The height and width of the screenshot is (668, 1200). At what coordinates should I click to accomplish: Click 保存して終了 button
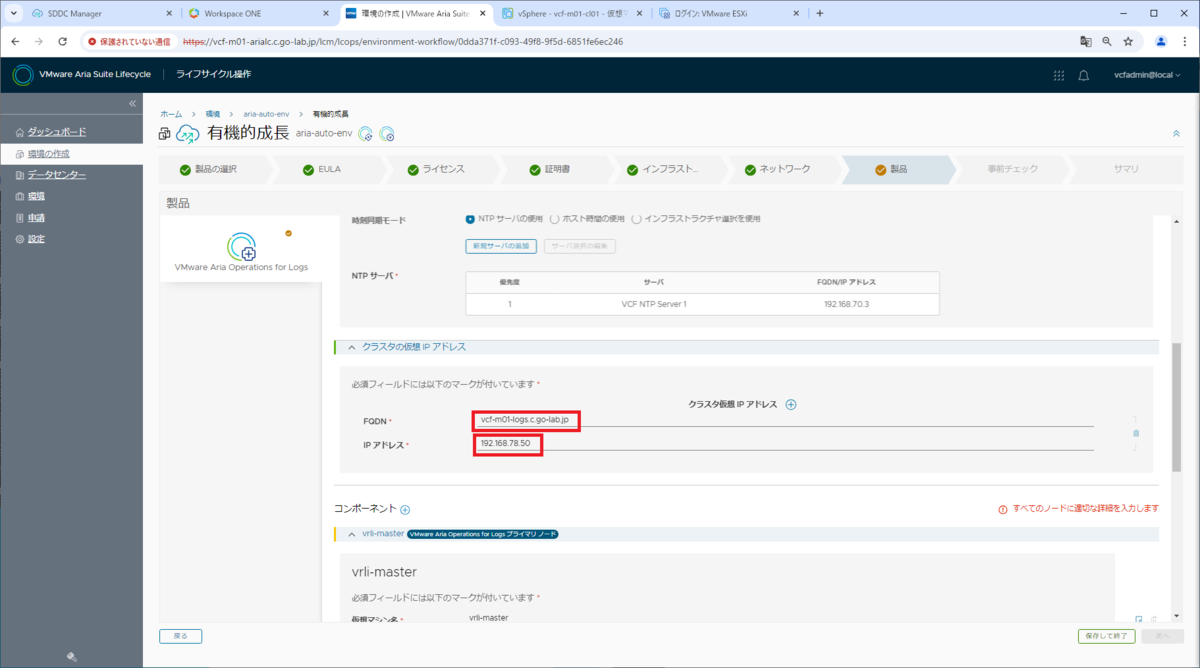[x=1105, y=636]
